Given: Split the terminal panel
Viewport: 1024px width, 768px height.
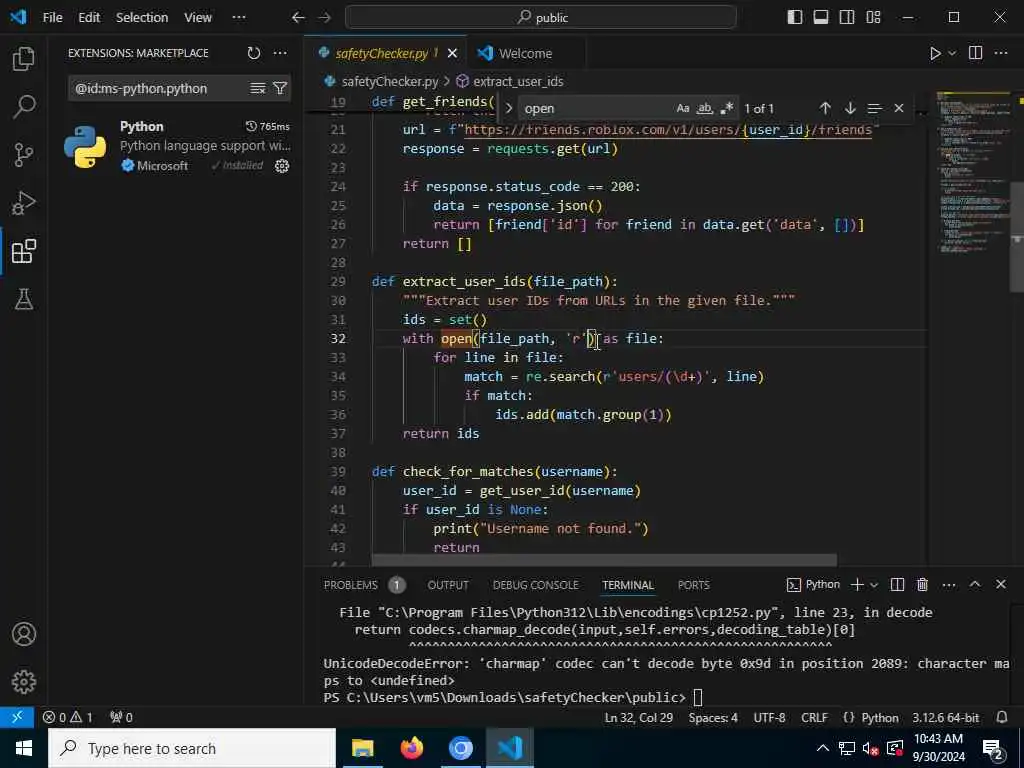Looking at the screenshot, I should pos(897,584).
